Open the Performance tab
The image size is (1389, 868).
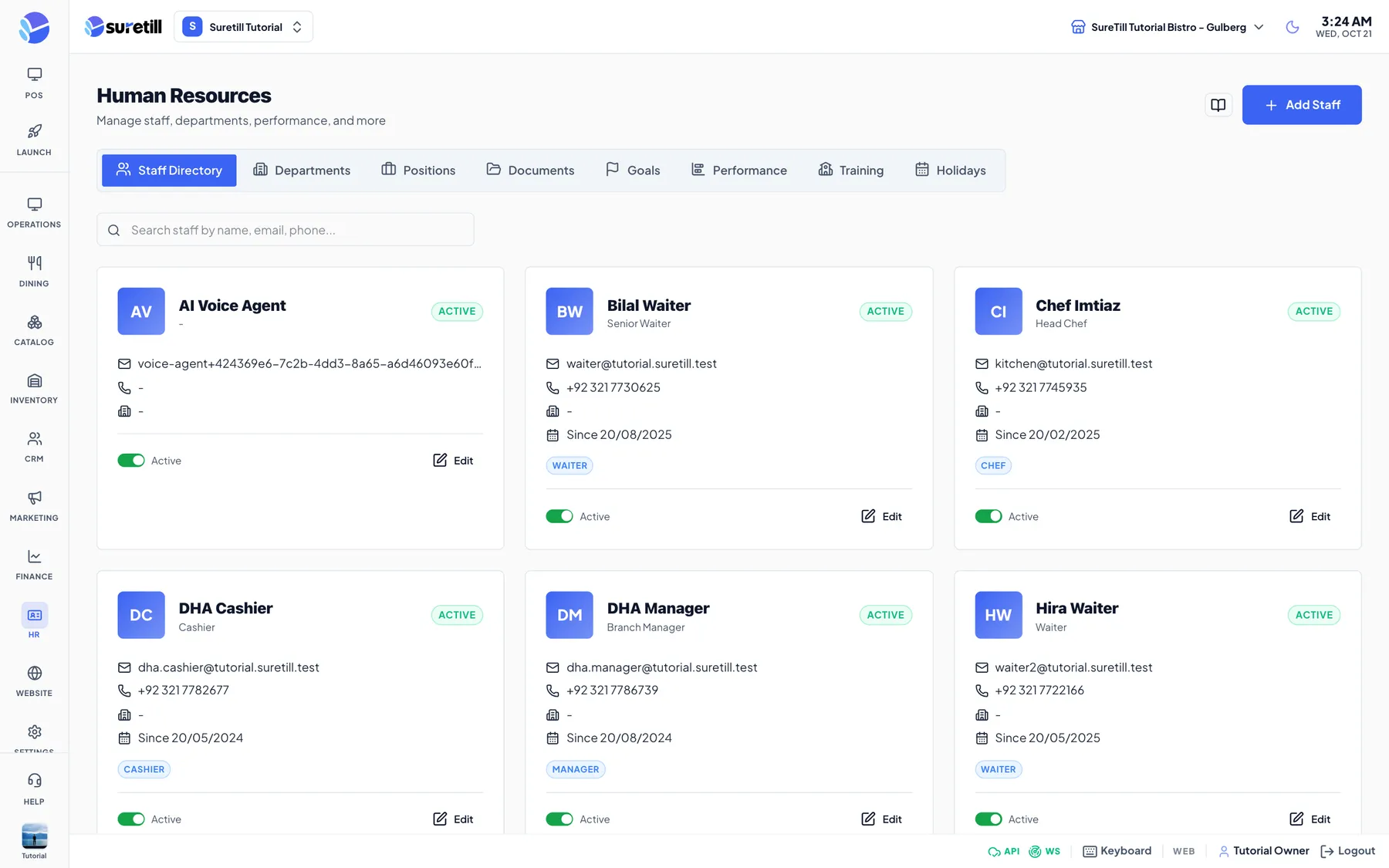tap(739, 171)
